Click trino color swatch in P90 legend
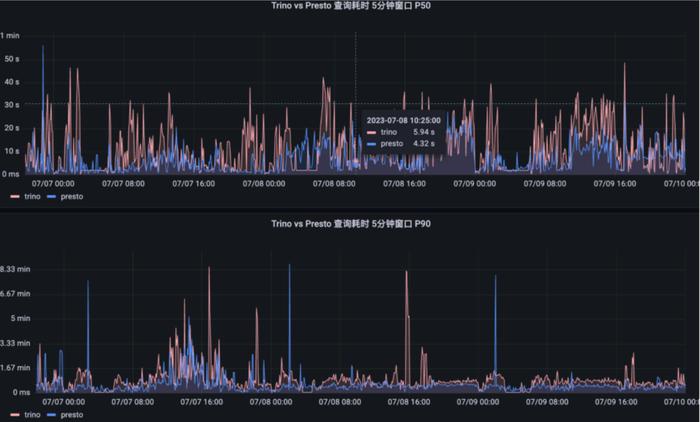This screenshot has width=700, height=422. click(15, 415)
